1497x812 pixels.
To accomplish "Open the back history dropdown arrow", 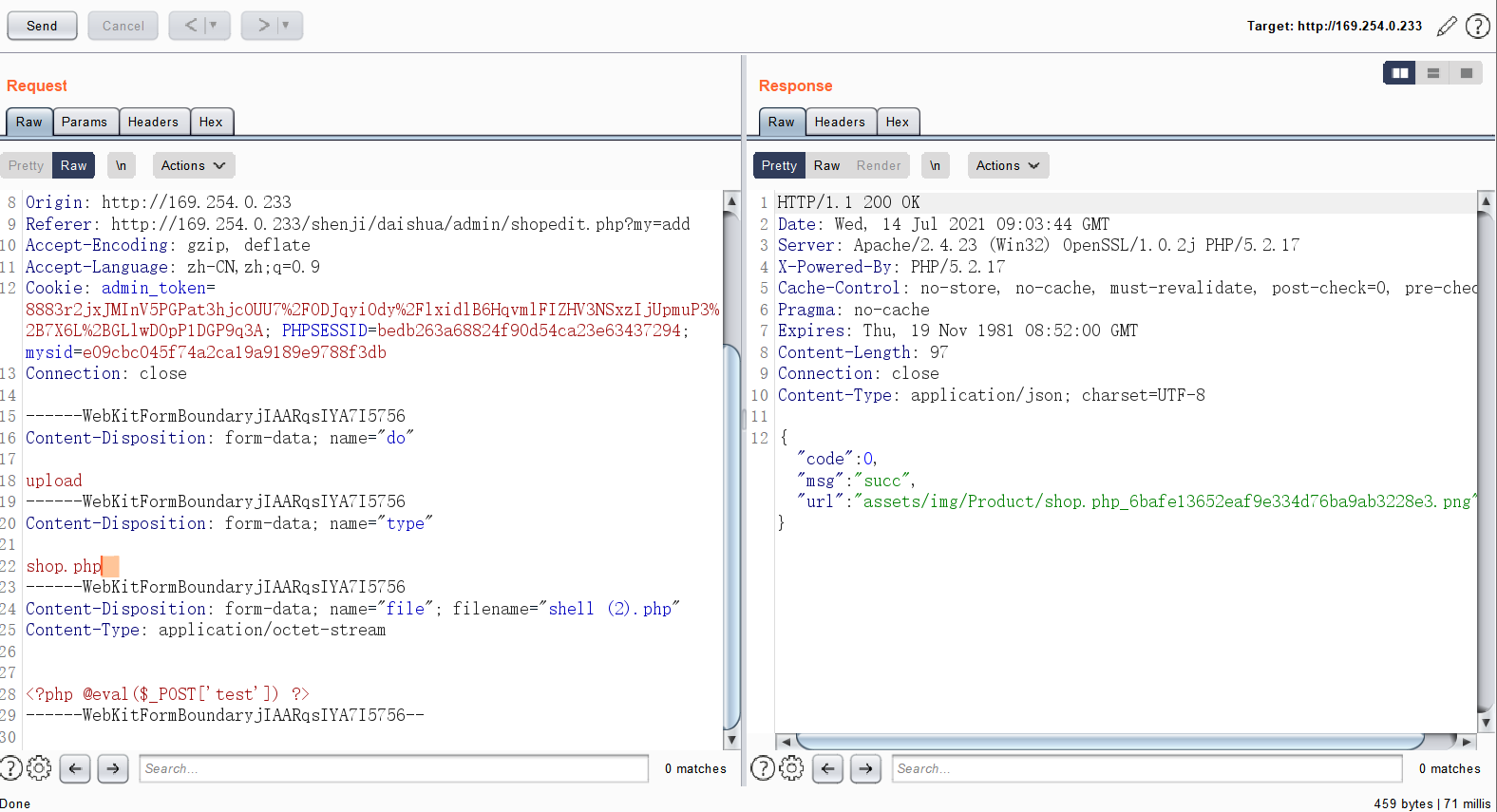I will [x=214, y=26].
